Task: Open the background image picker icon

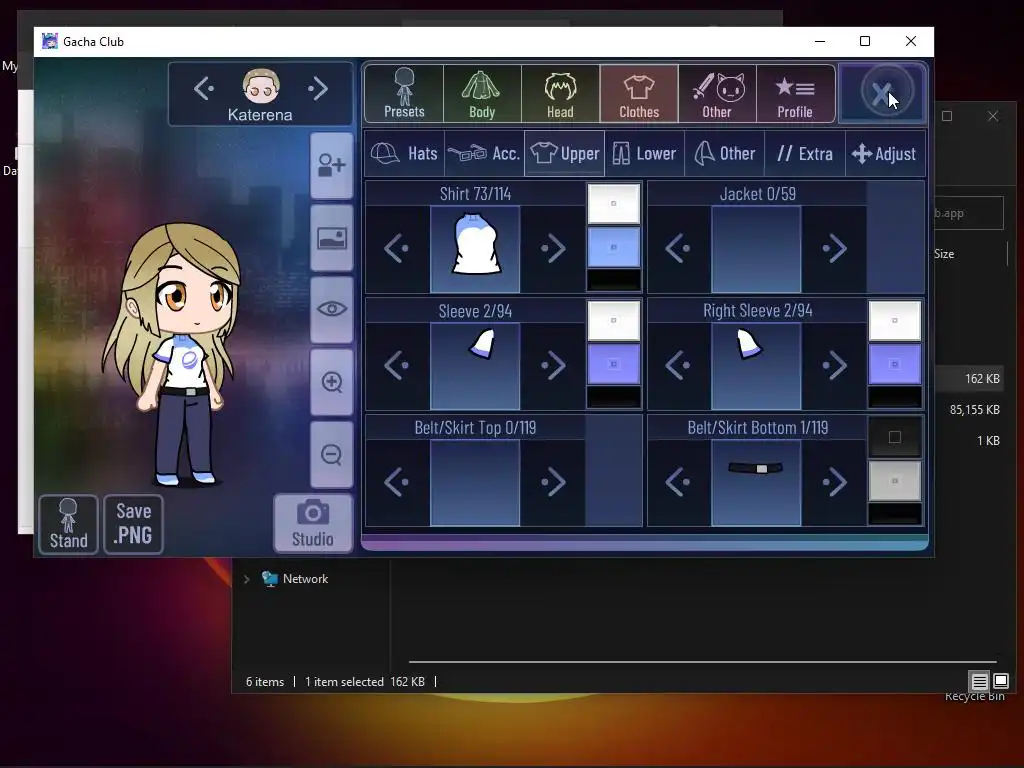Action: (x=332, y=238)
